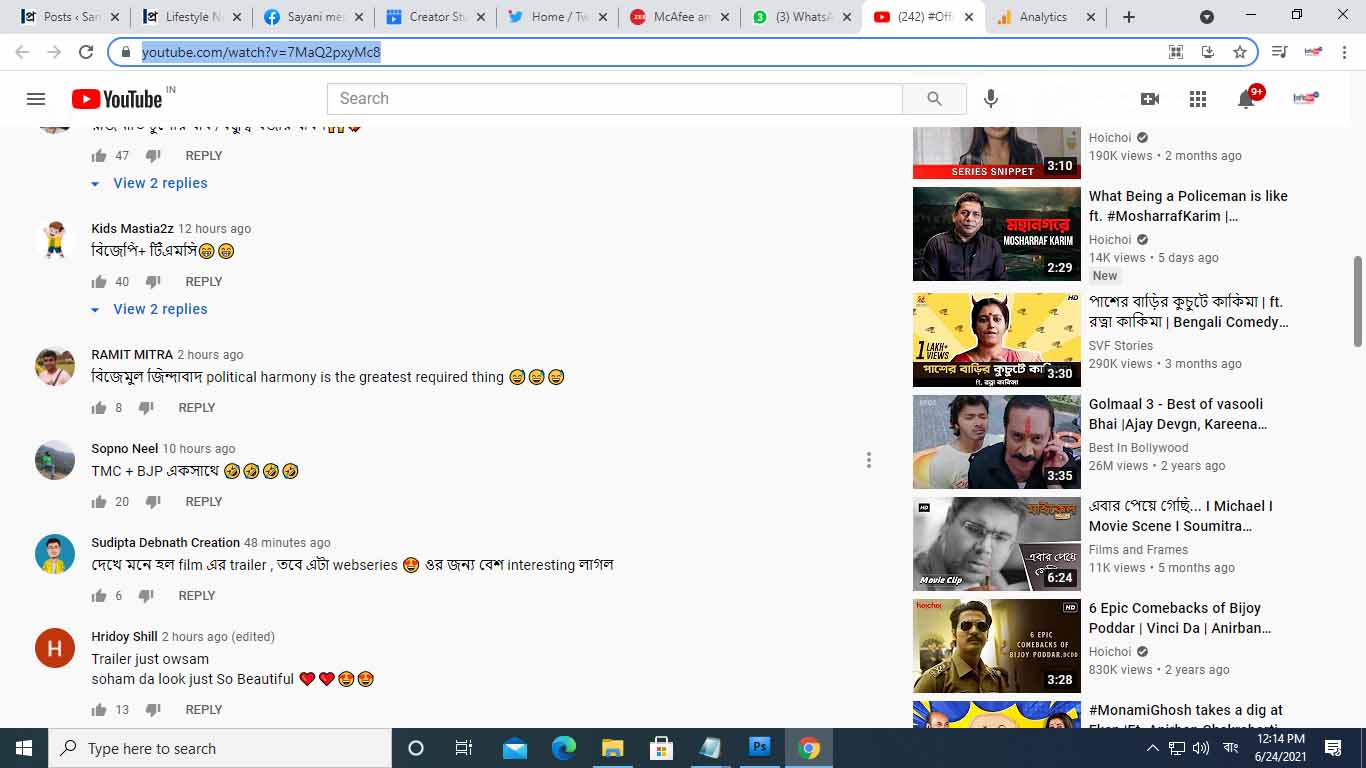Open the SVF Stories channel link
1366x768 pixels.
tap(1121, 346)
